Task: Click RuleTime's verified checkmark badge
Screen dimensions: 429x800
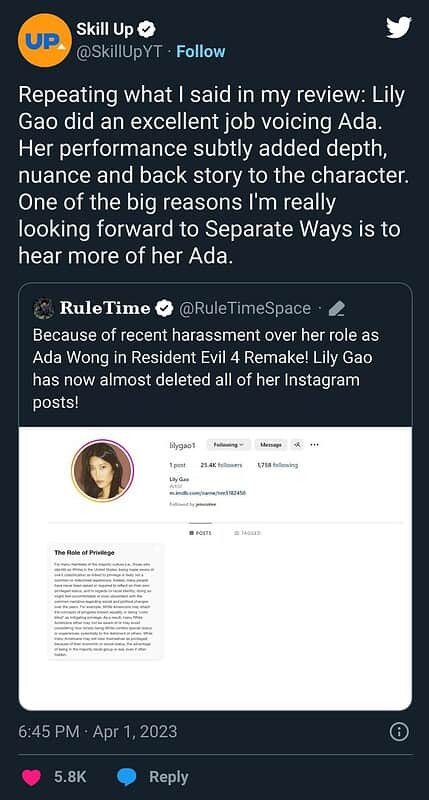Action: [x=163, y=308]
